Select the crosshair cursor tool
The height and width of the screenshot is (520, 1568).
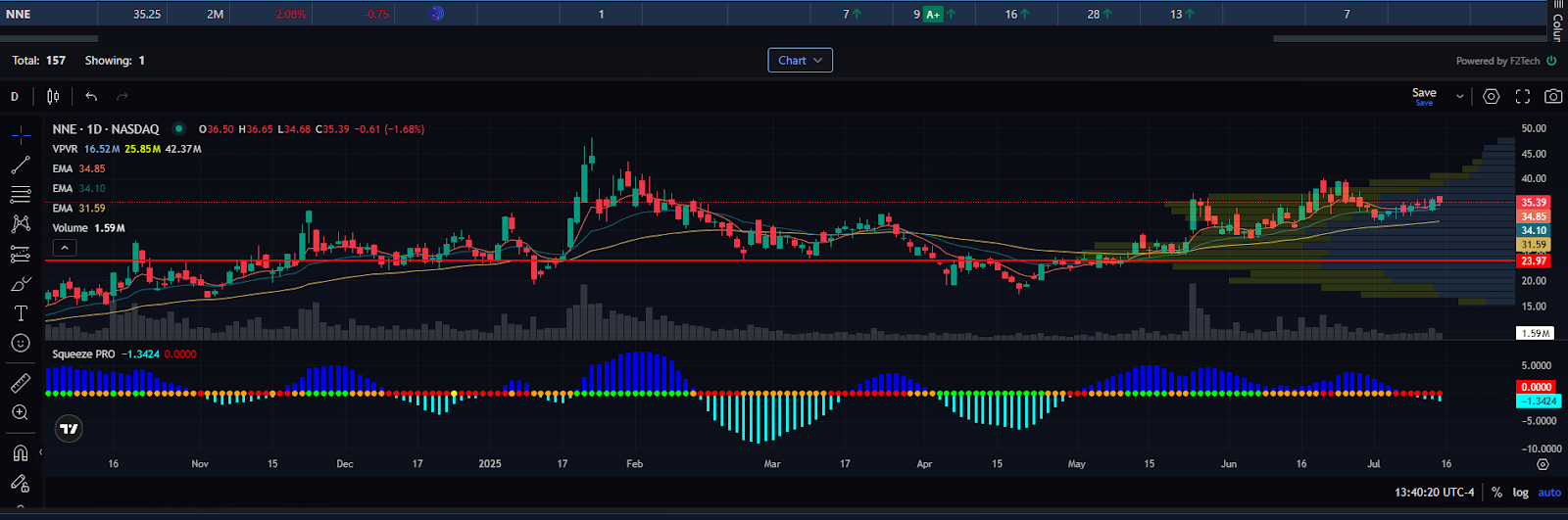point(21,135)
